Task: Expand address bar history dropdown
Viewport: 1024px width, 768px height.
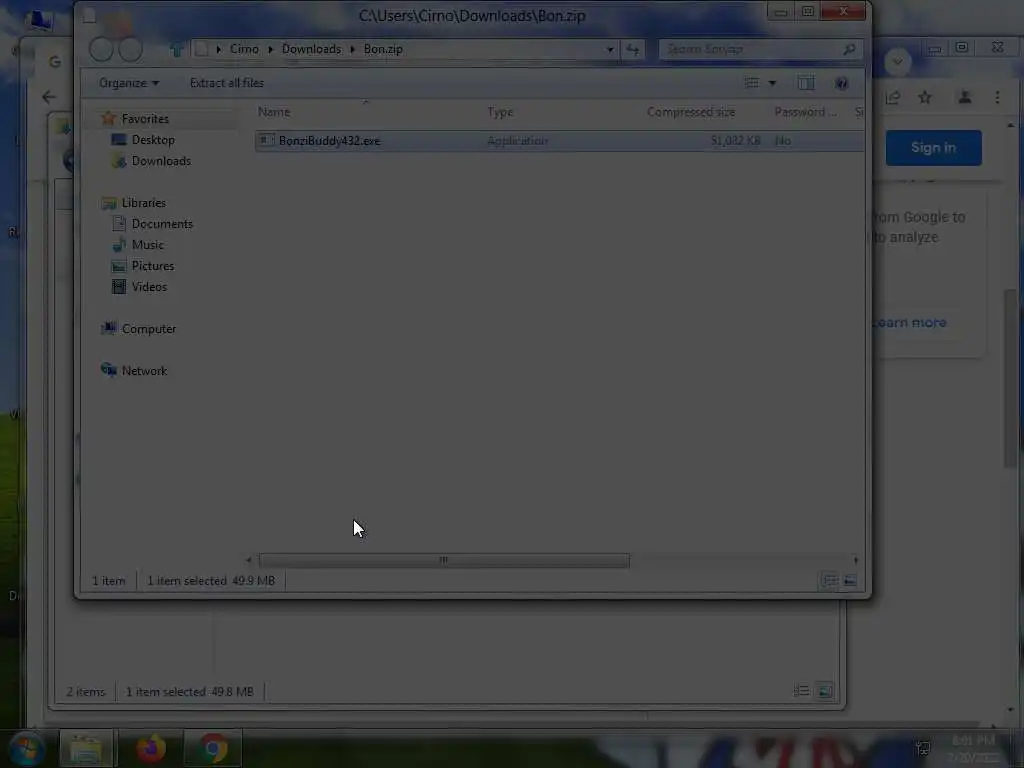Action: [610, 49]
